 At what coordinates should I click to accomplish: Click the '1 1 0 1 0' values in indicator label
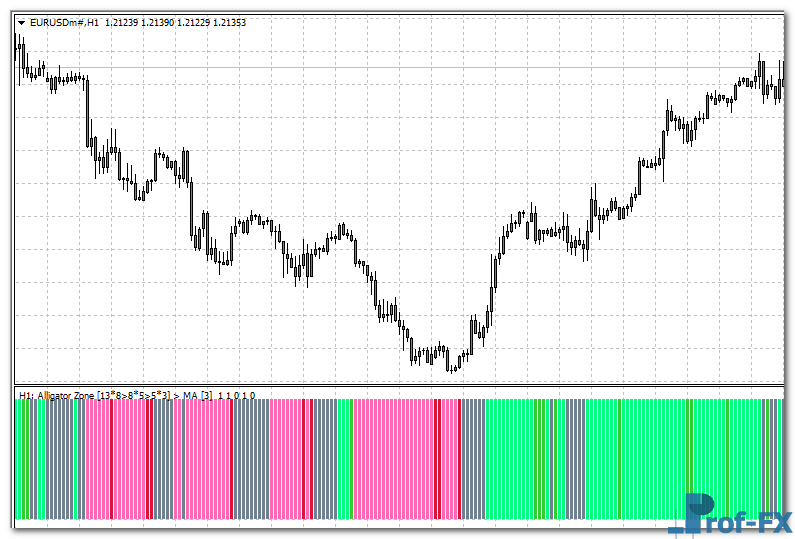pos(236,396)
